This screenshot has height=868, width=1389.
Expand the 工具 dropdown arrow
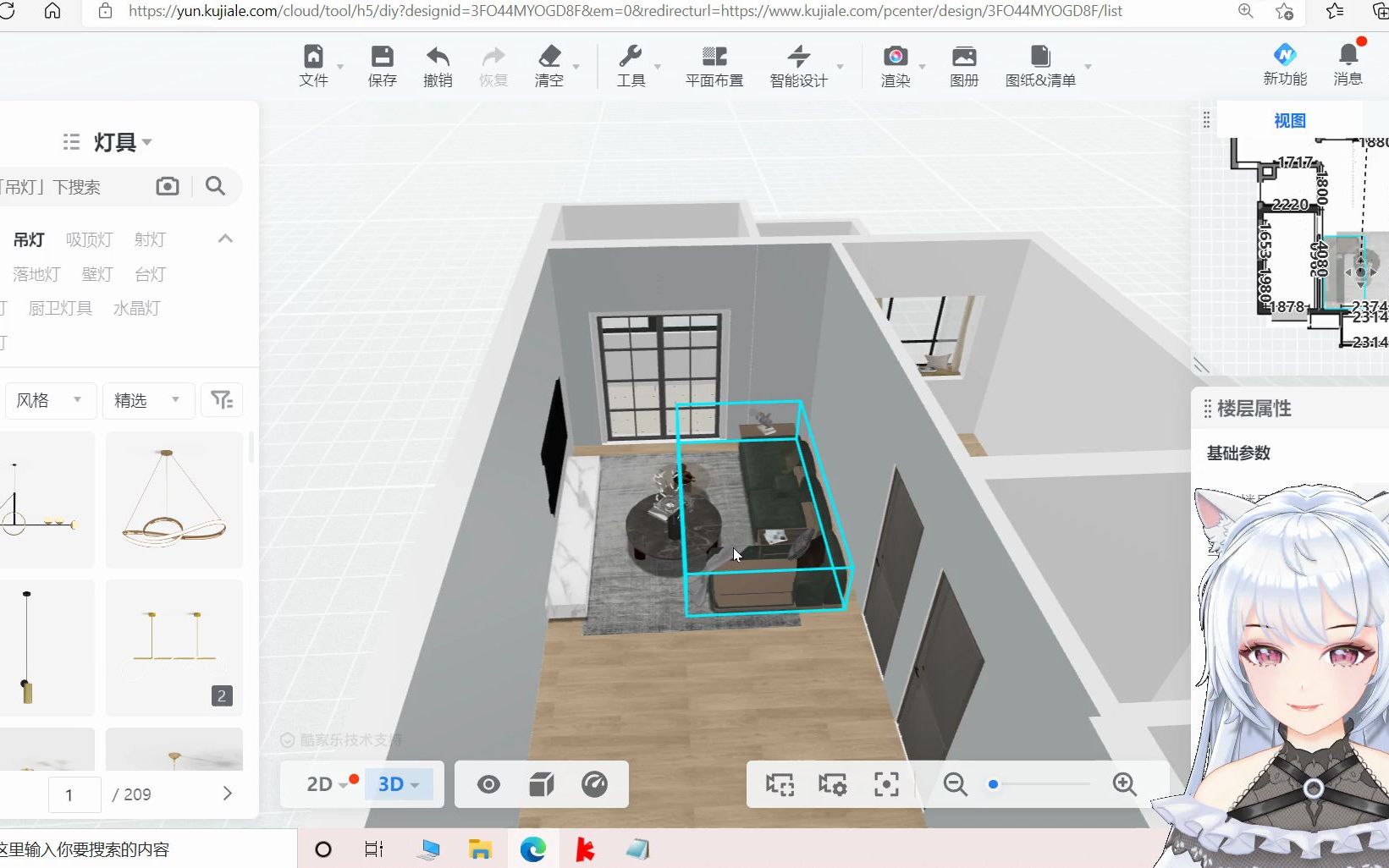point(658,66)
